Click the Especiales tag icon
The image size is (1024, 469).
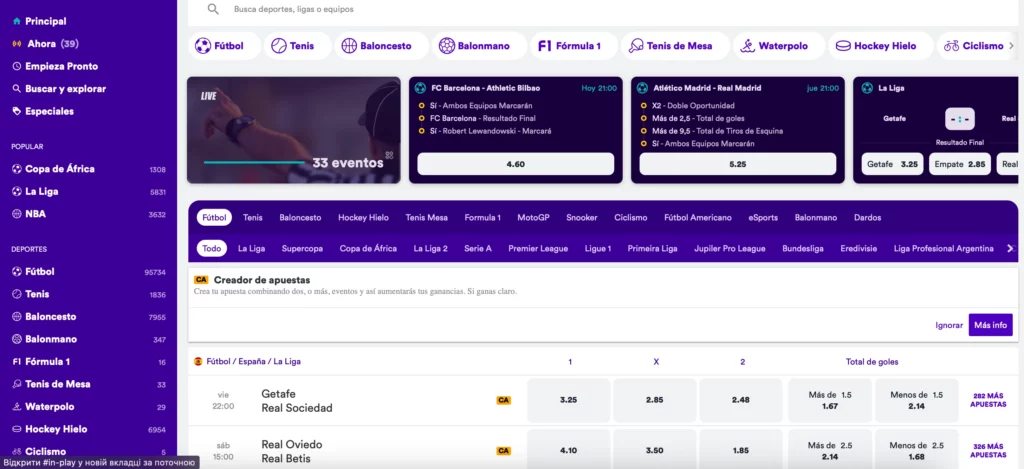point(17,111)
